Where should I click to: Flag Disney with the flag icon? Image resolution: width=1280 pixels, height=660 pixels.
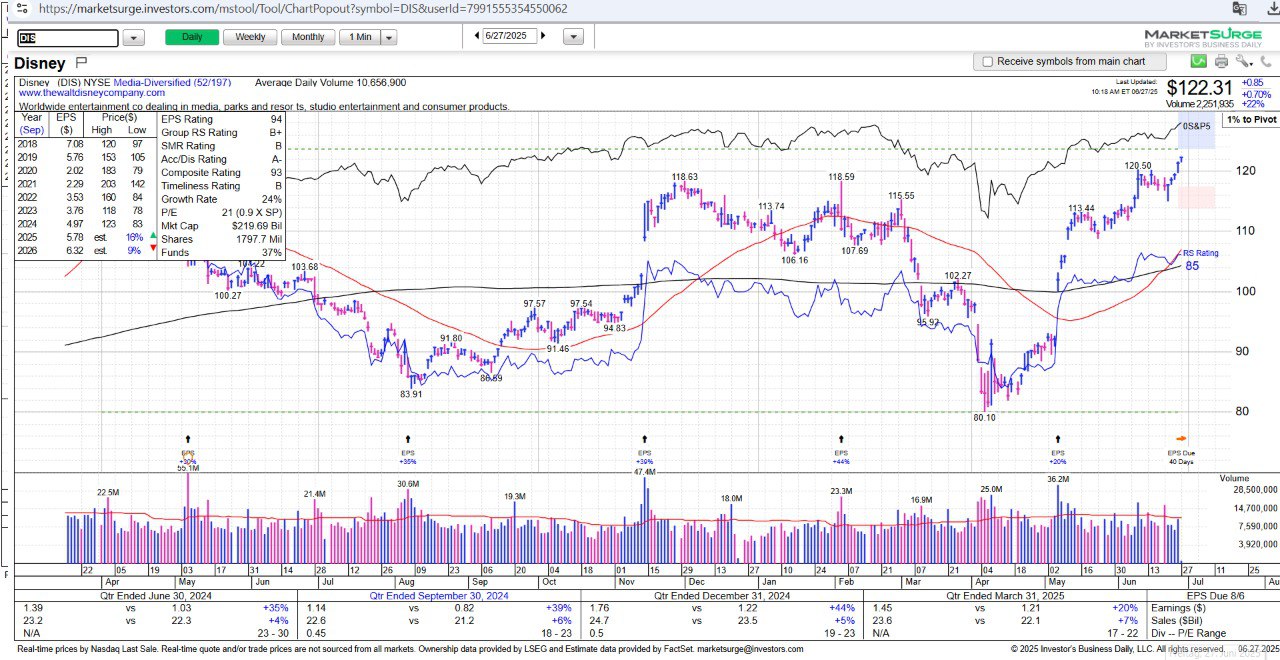(82, 63)
